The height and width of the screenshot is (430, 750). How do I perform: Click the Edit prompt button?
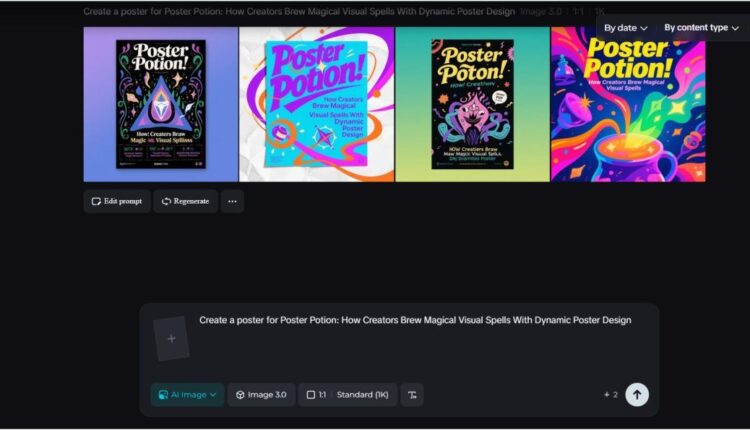pyautogui.click(x=117, y=201)
